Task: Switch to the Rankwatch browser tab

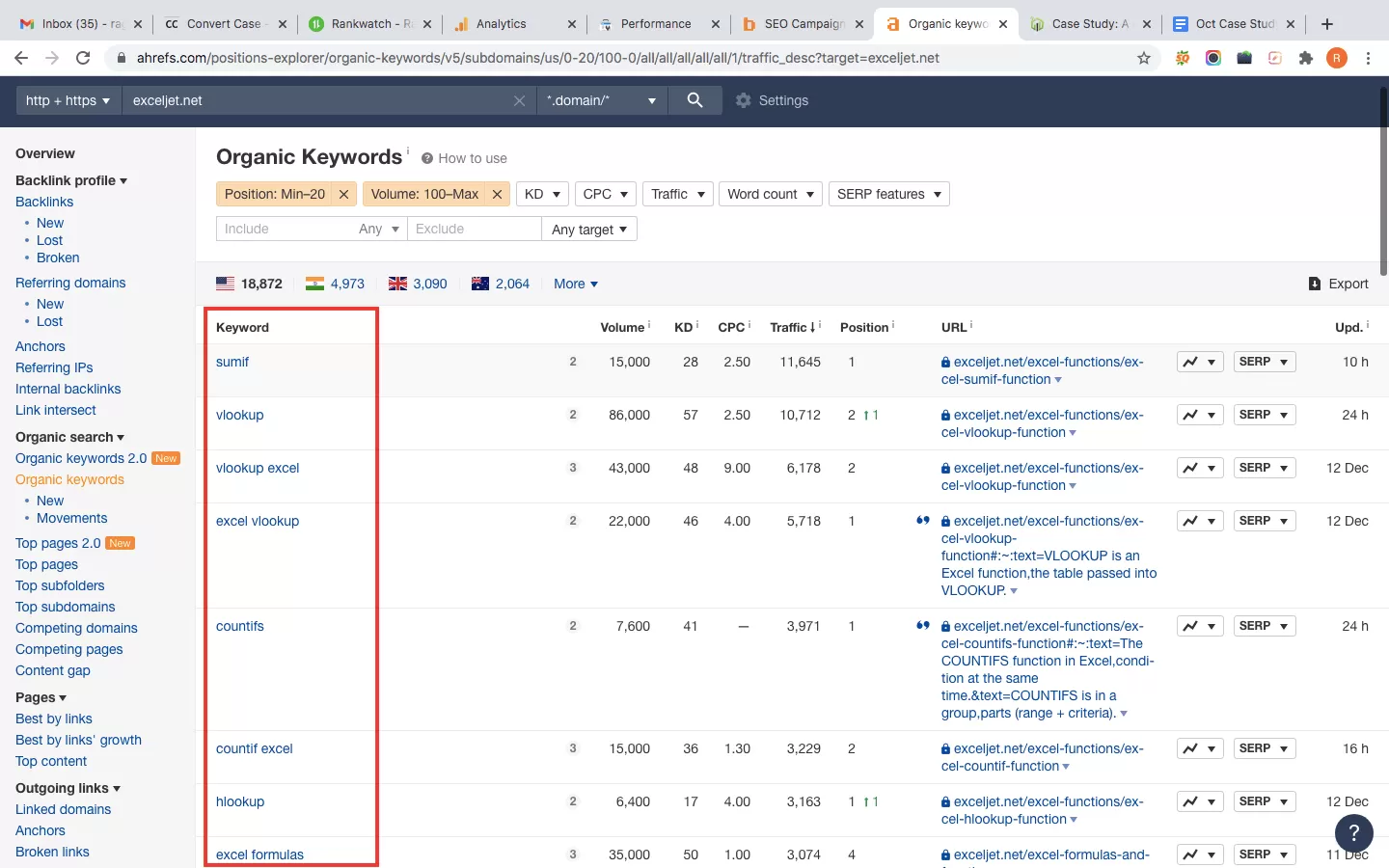Action: click(363, 24)
